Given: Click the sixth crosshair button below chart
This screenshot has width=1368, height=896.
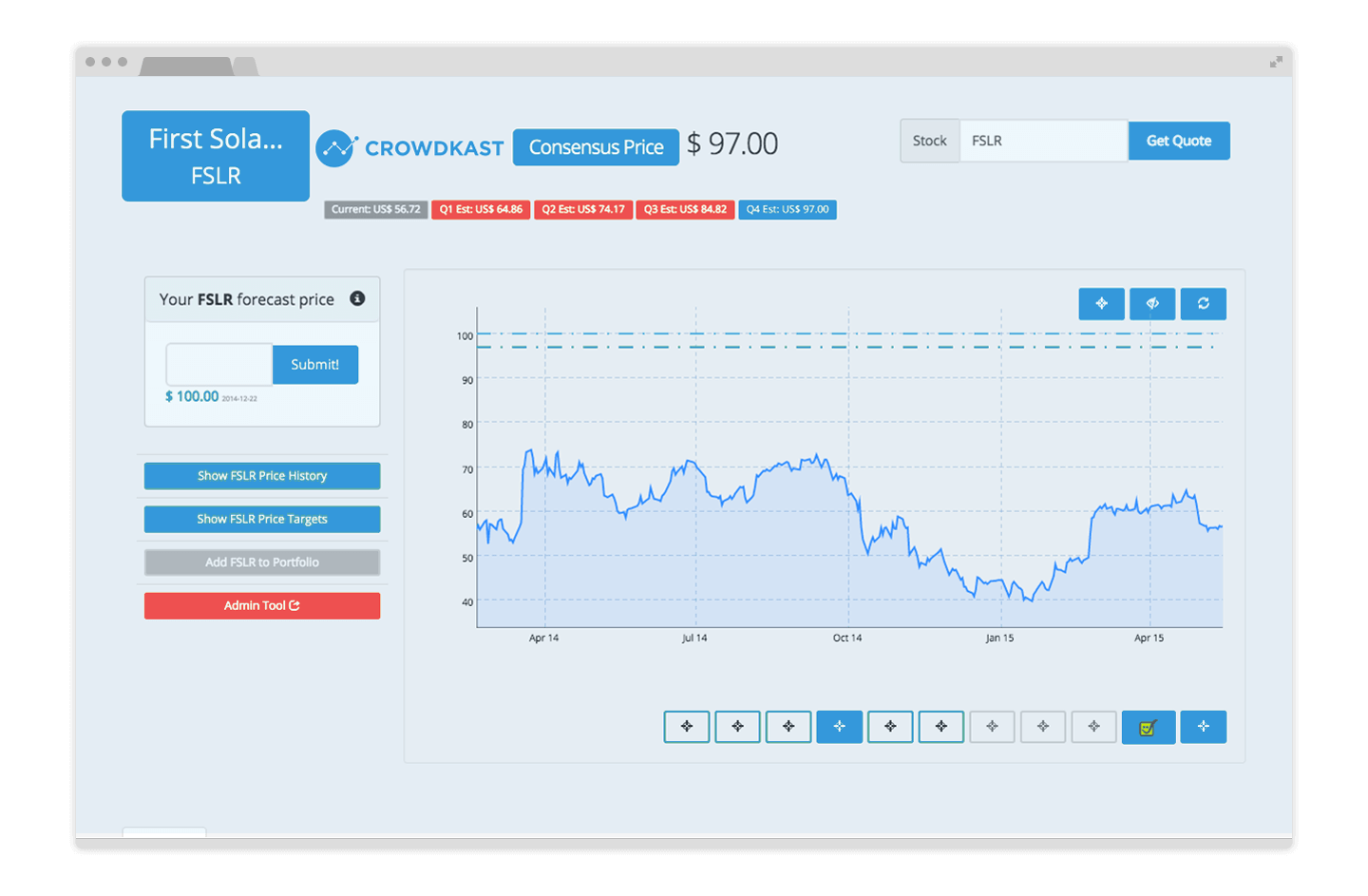Looking at the screenshot, I should tap(941, 727).
